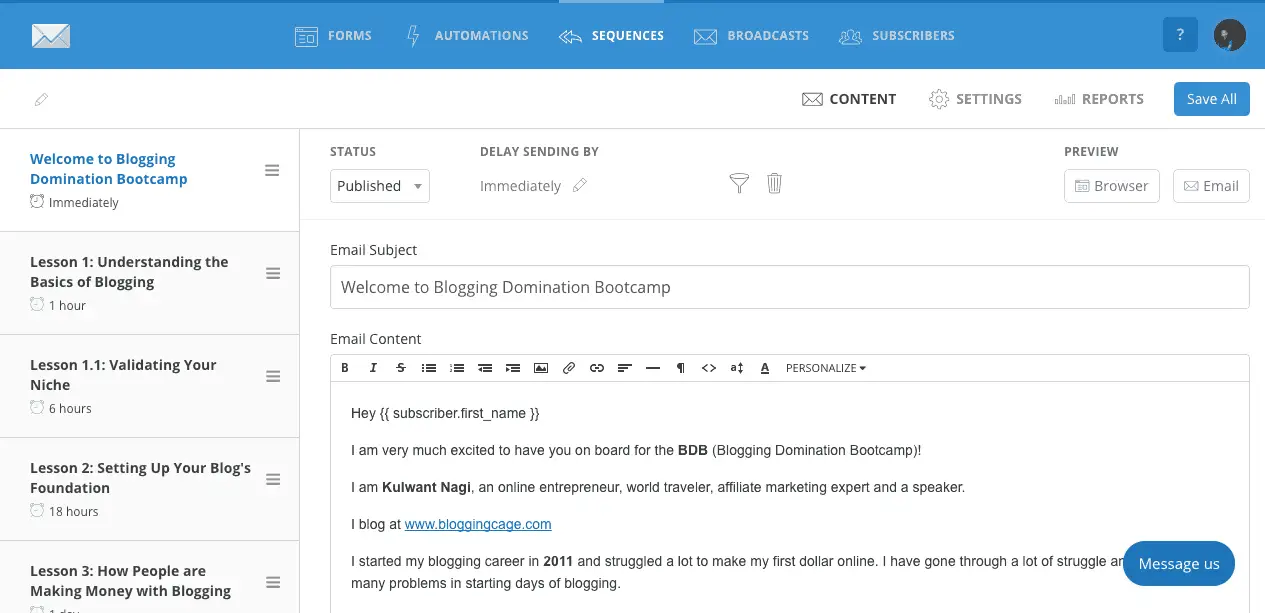1265x613 pixels.
Task: Switch to the SETTINGS tab
Action: [975, 99]
